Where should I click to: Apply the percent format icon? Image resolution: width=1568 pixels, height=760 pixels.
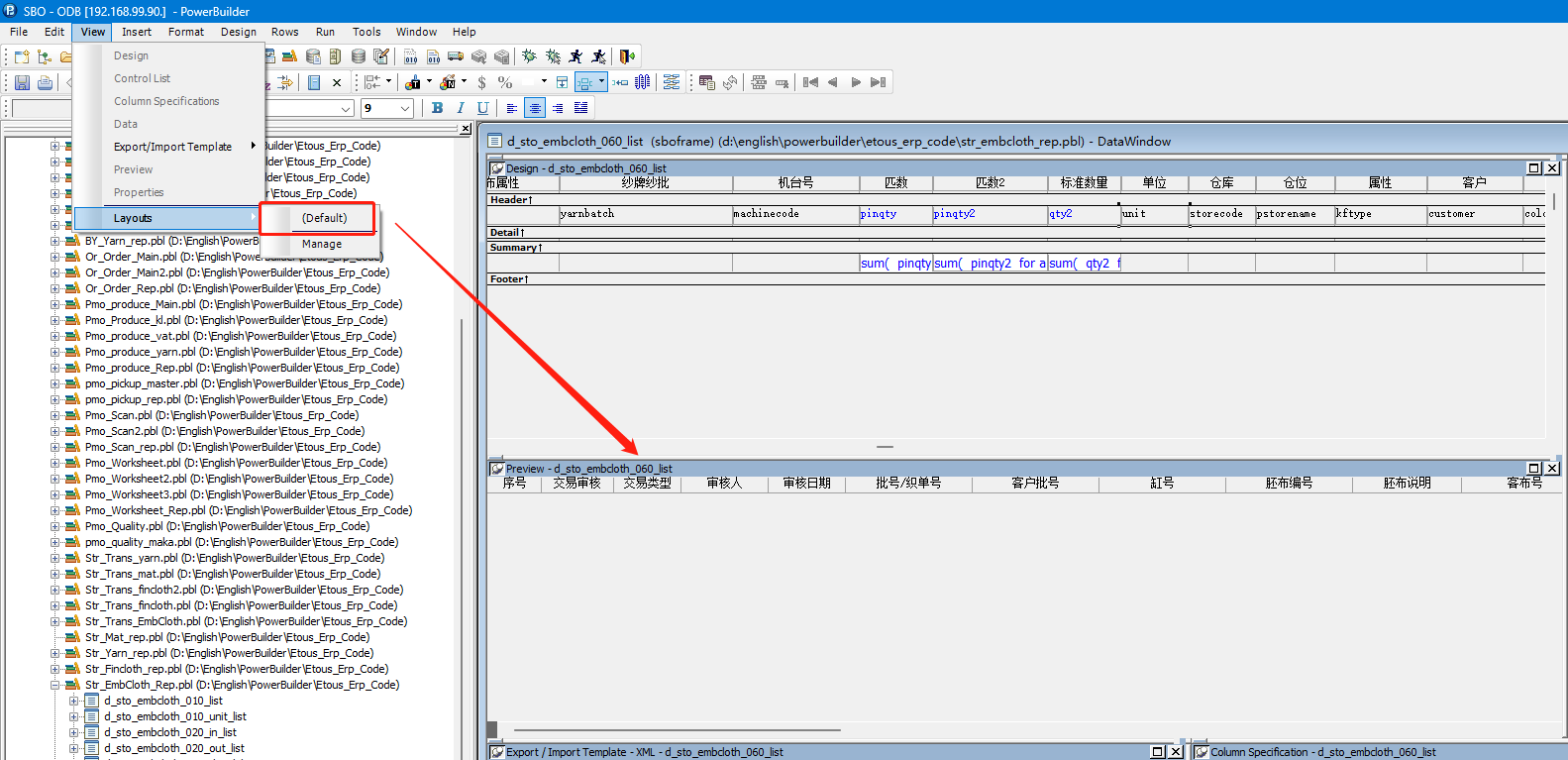click(x=505, y=82)
